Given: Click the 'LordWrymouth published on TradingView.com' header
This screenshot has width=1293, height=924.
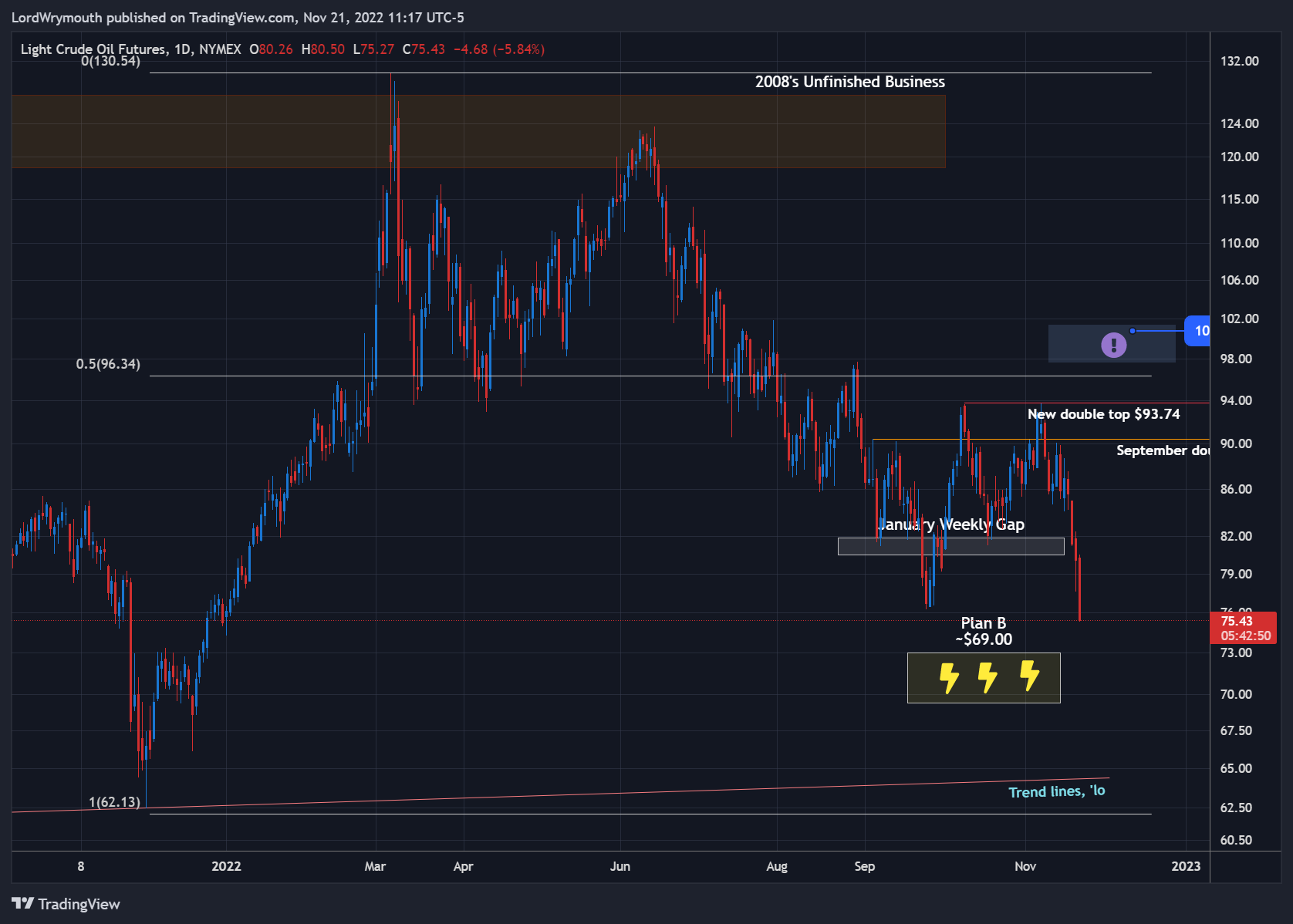Looking at the screenshot, I should click(238, 17).
